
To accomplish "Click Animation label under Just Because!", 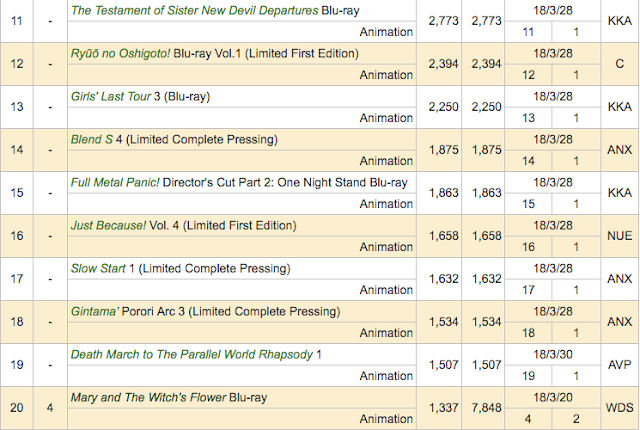I will [x=386, y=247].
